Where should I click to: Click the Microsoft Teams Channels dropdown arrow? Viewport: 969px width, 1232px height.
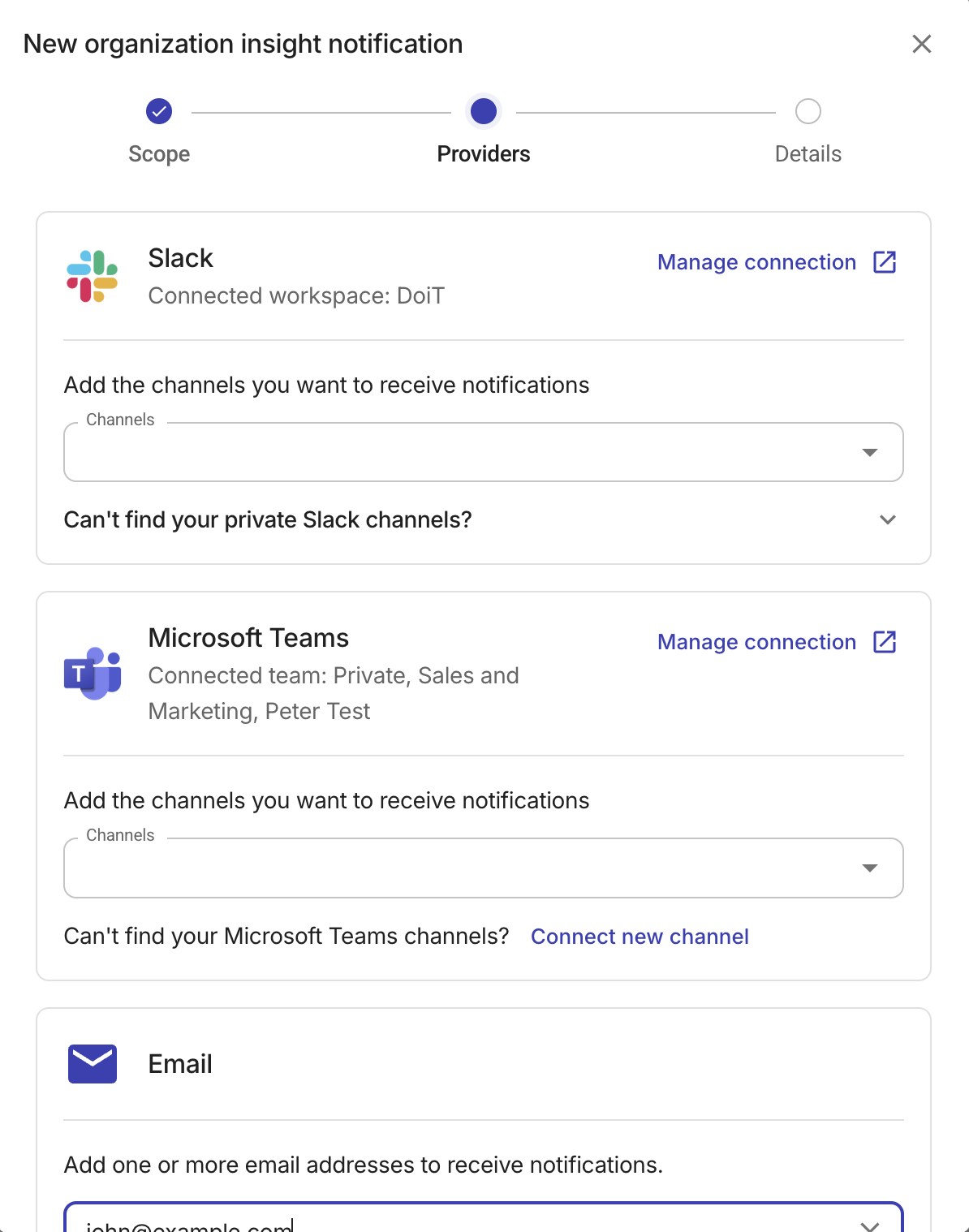870,868
